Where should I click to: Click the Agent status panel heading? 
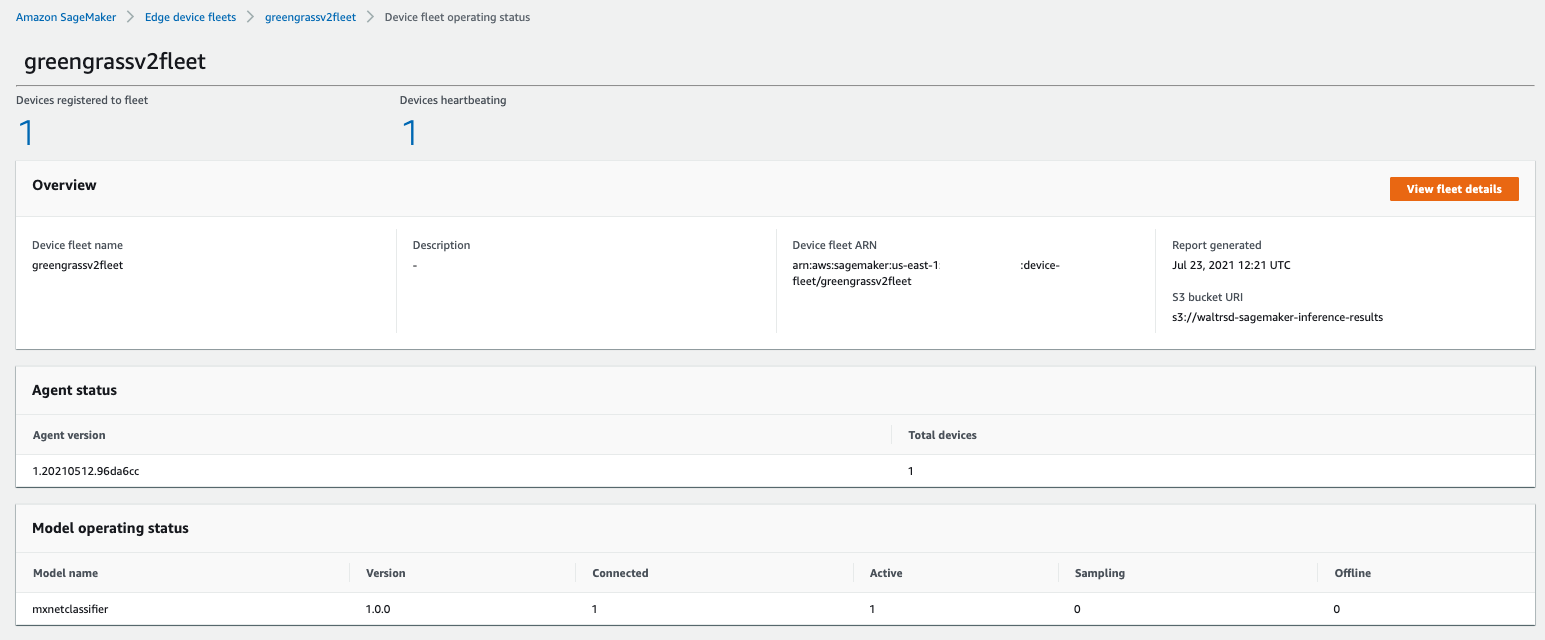tap(74, 390)
